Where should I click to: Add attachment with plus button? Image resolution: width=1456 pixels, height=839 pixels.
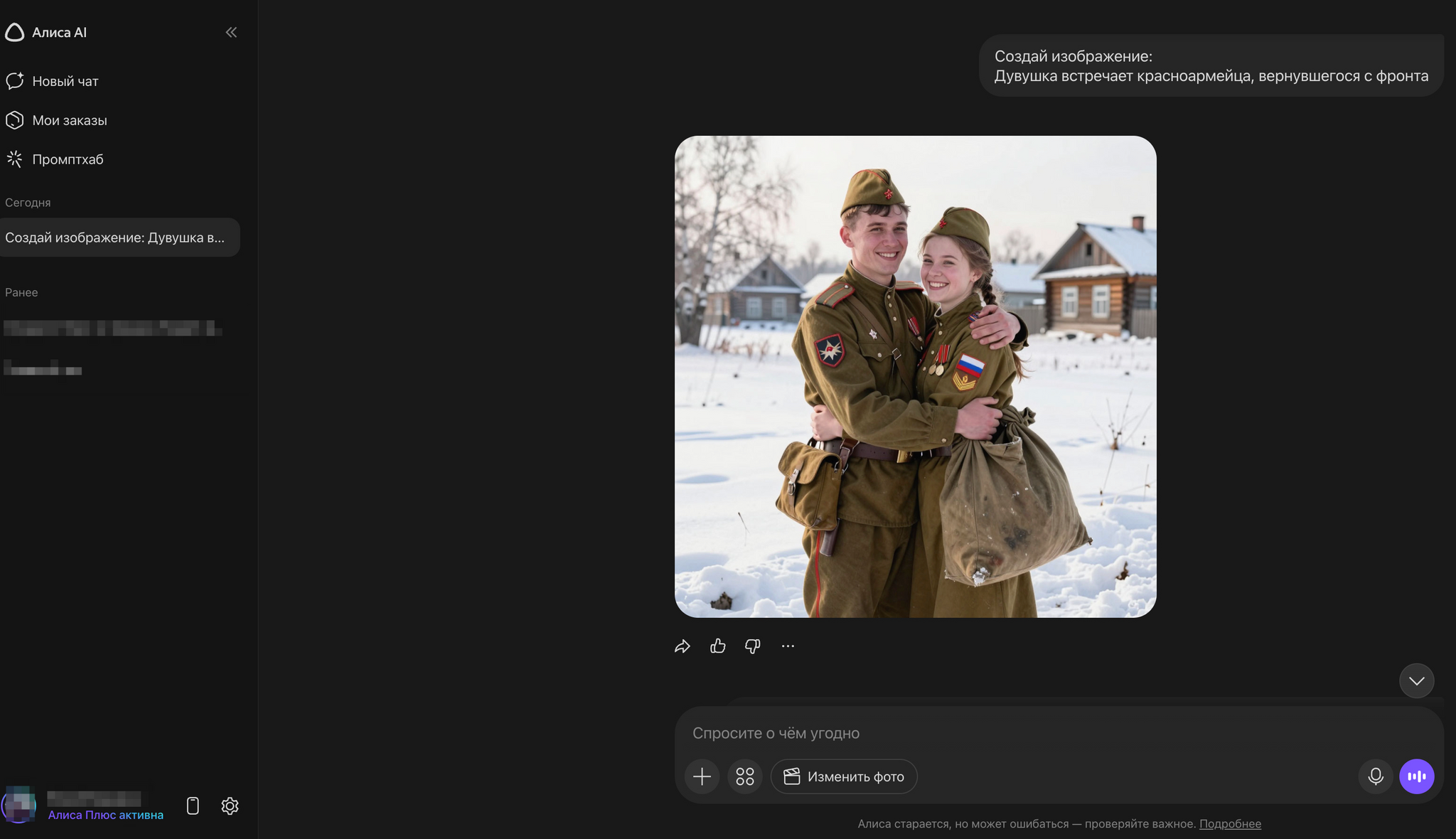pyautogui.click(x=702, y=776)
